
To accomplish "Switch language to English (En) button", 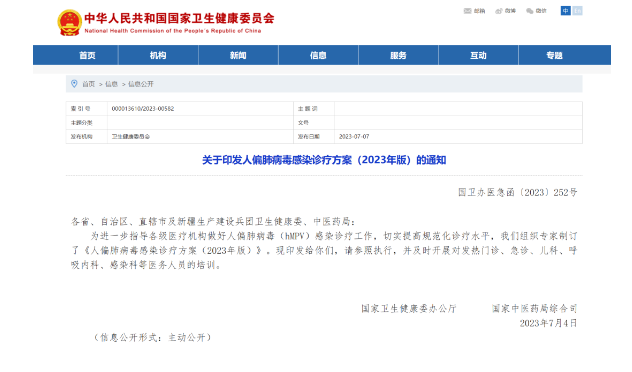I will (x=577, y=10).
